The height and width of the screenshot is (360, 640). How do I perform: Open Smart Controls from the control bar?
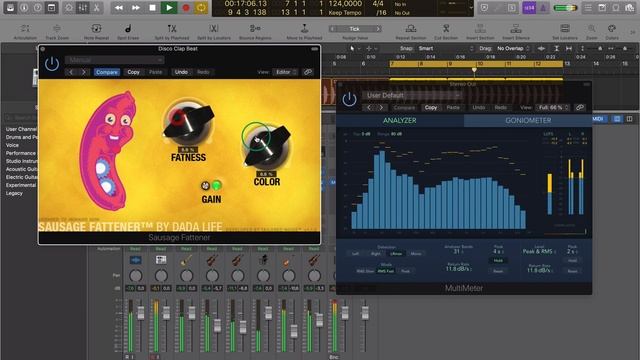click(69, 7)
